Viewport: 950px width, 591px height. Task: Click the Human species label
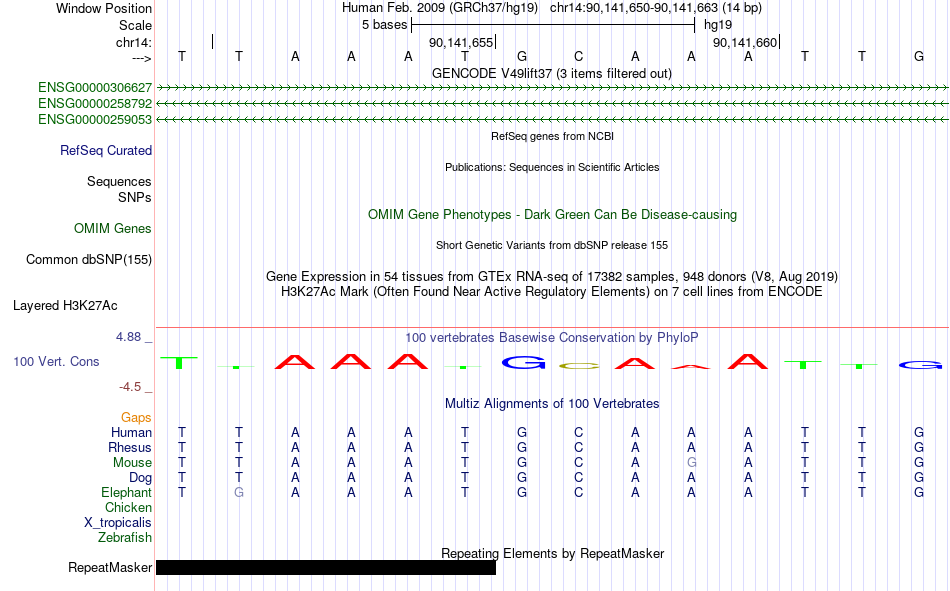(x=131, y=432)
